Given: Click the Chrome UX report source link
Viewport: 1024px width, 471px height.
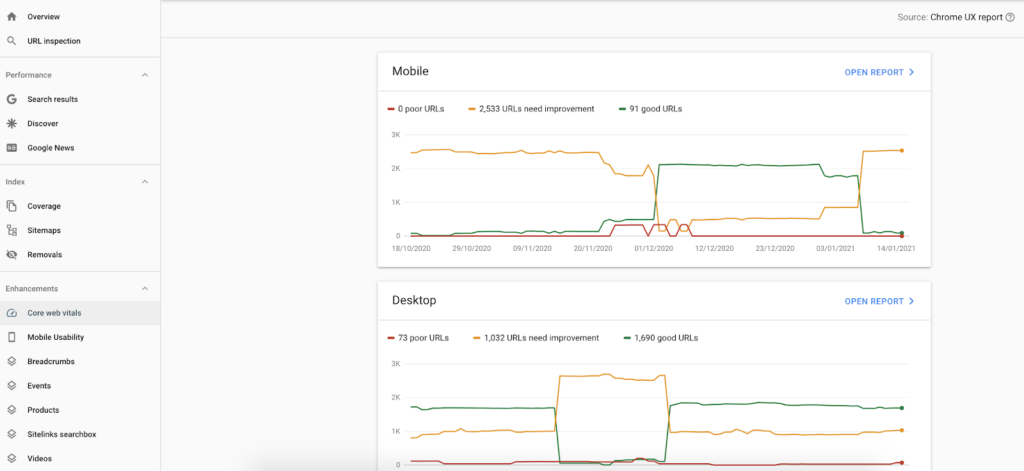Looking at the screenshot, I should pyautogui.click(x=966, y=18).
